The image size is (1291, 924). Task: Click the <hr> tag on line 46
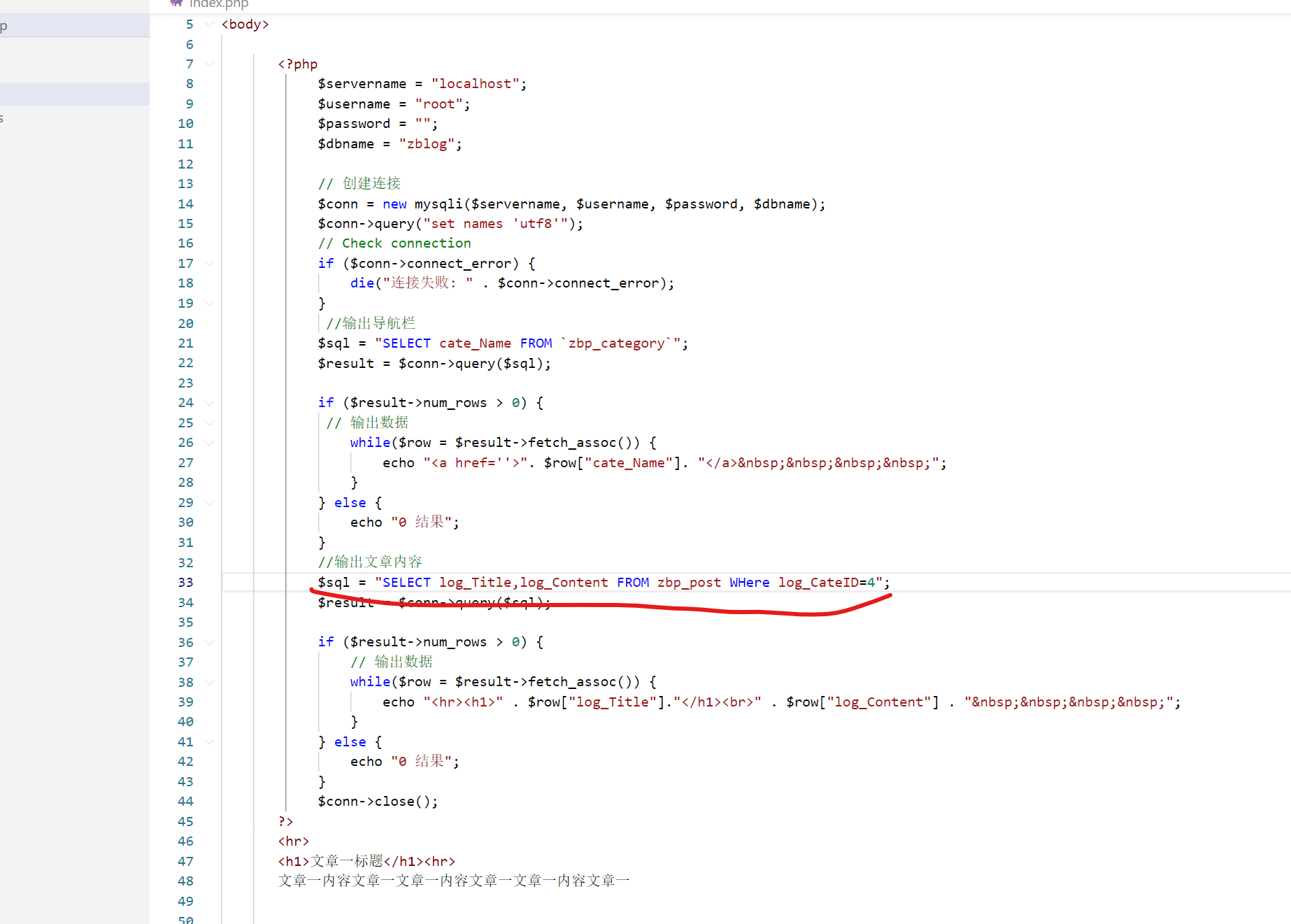click(294, 841)
